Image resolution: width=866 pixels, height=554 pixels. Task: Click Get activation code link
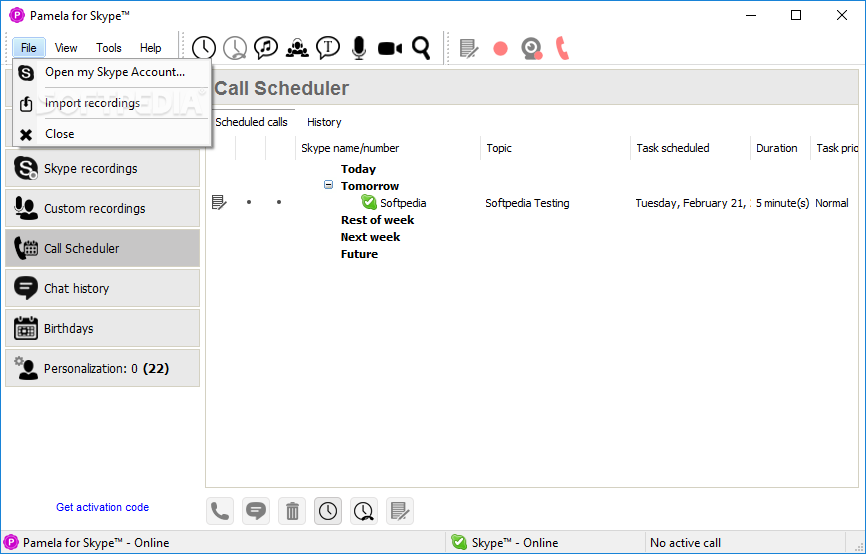(102, 507)
